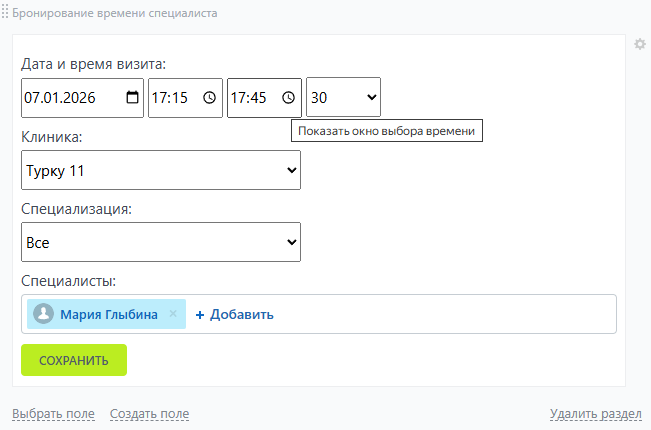The height and width of the screenshot is (430, 651).
Task: Focus the end time value 17:45
Action: (249, 98)
